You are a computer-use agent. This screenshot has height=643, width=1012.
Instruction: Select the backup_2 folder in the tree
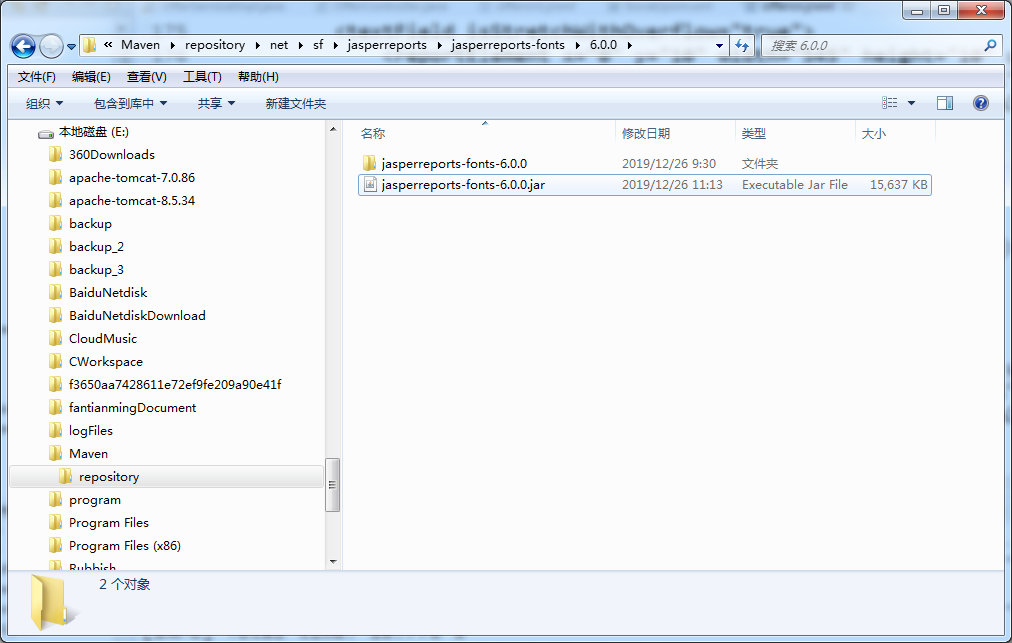96,247
